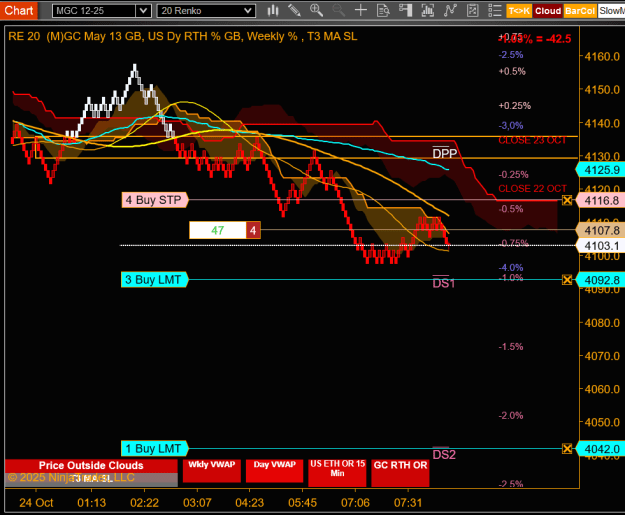625x515 pixels.
Task: Cancel the 3 Buy LMT order X marker
Action: [567, 280]
